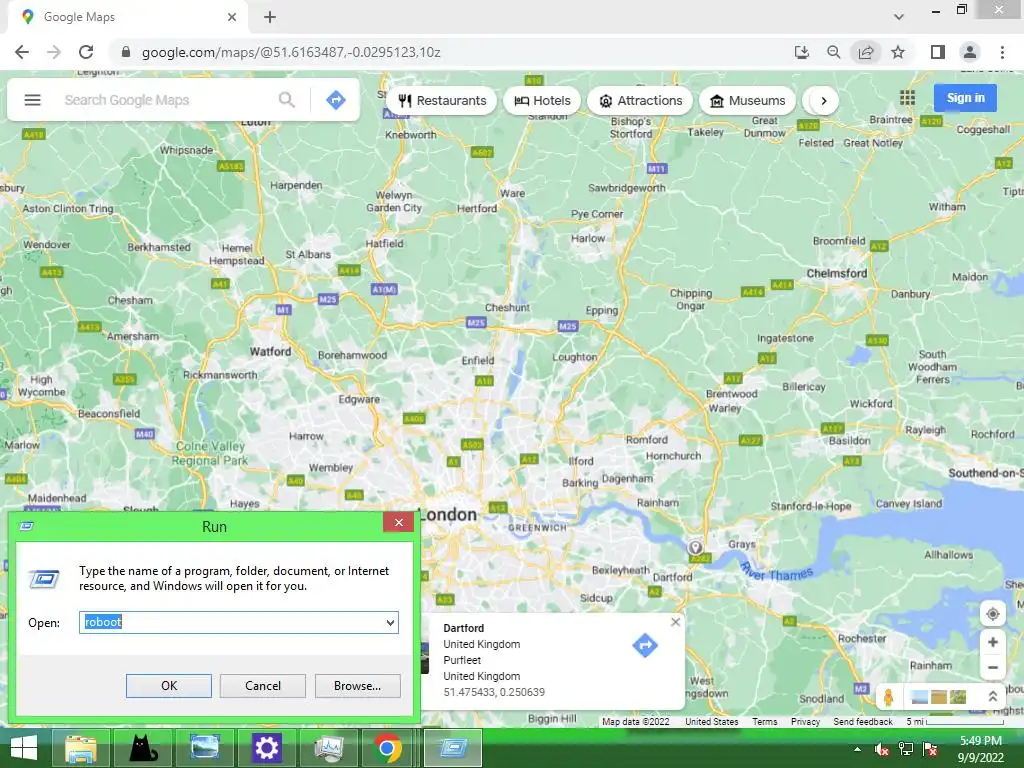Viewport: 1024px width, 768px height.
Task: Select the map layers thumbnail strip
Action: click(938, 697)
